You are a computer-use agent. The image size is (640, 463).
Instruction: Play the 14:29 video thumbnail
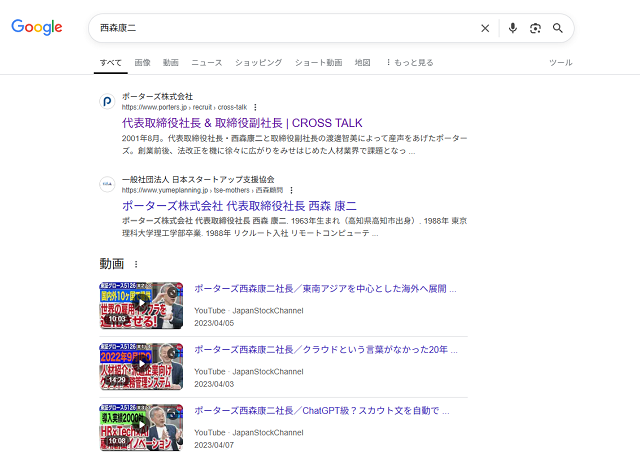click(141, 366)
